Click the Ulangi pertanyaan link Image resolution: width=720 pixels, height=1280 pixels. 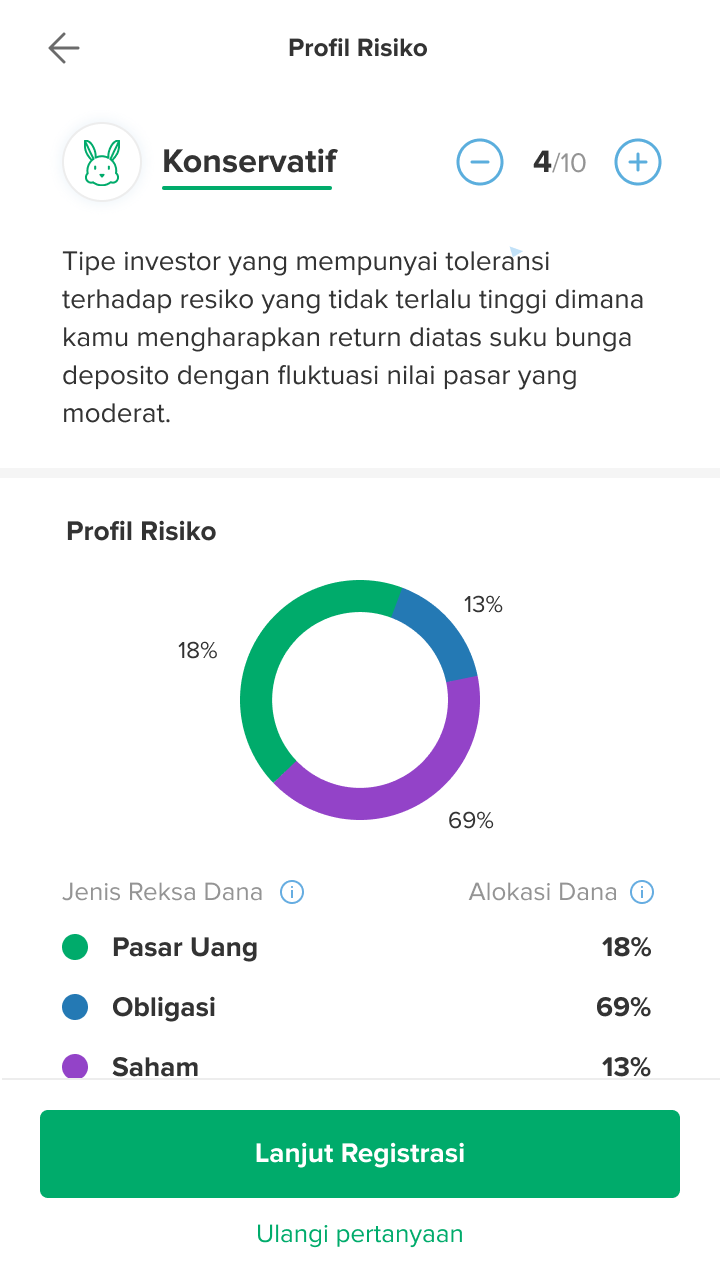pyautogui.click(x=359, y=1234)
